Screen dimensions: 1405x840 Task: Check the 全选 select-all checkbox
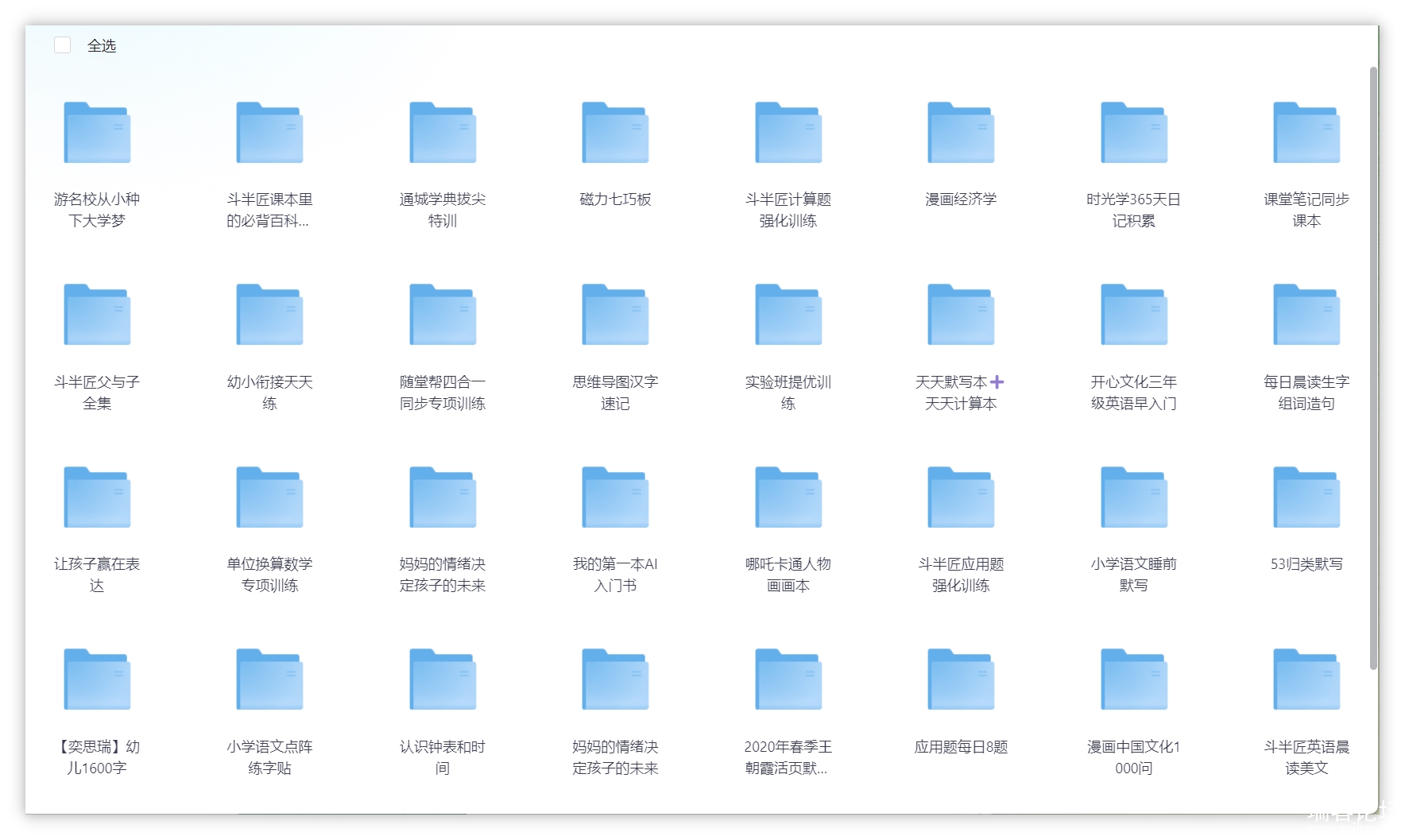tap(63, 45)
